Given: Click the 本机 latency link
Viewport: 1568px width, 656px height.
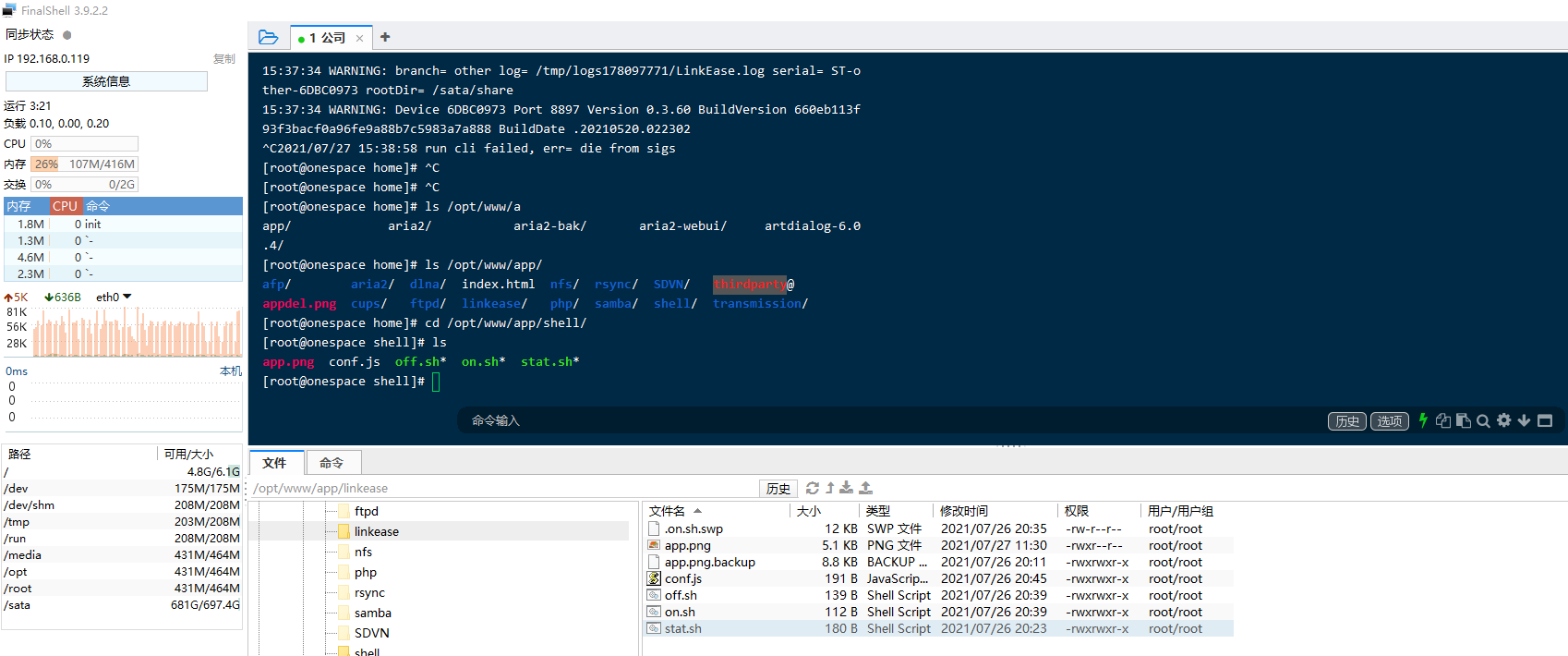Looking at the screenshot, I should [x=230, y=371].
